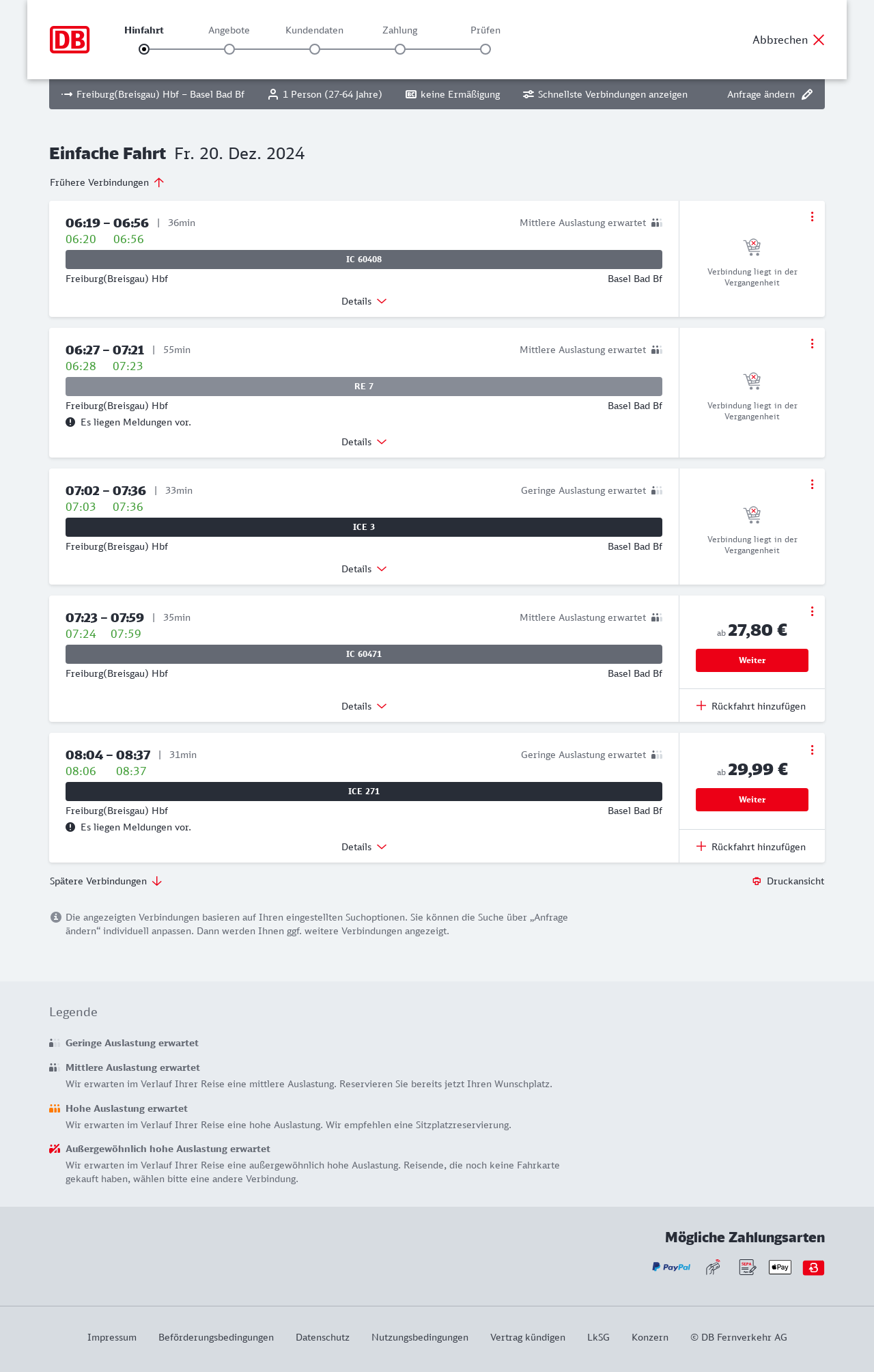Expand Details for IC 60408 connection
874x1372 pixels.
[364, 301]
